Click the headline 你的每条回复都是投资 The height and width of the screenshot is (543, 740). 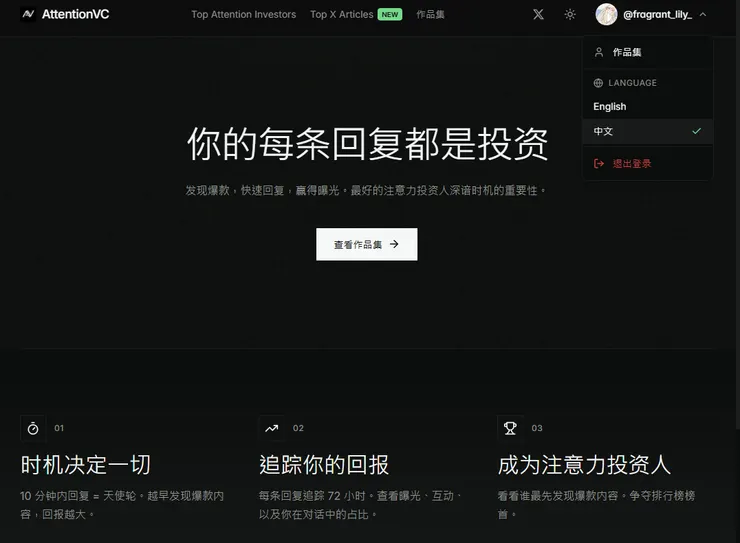(367, 143)
